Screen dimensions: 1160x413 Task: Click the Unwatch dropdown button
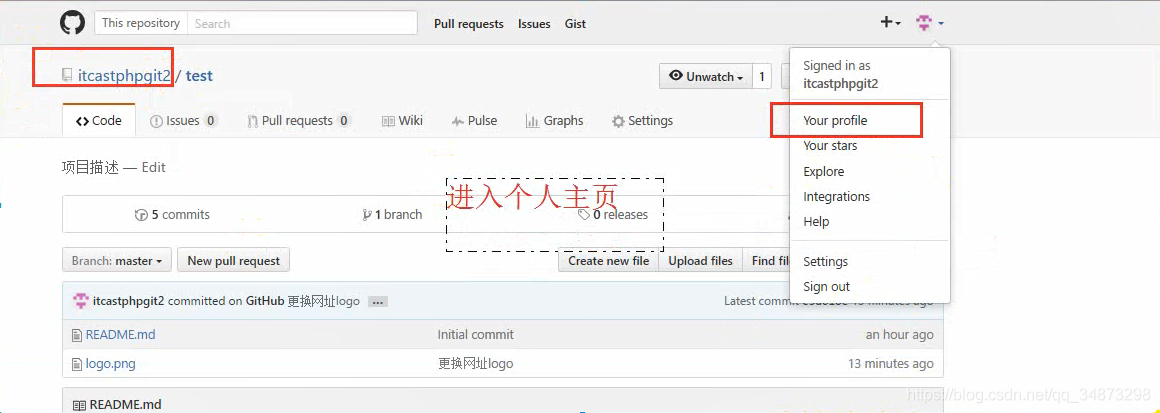[x=706, y=76]
